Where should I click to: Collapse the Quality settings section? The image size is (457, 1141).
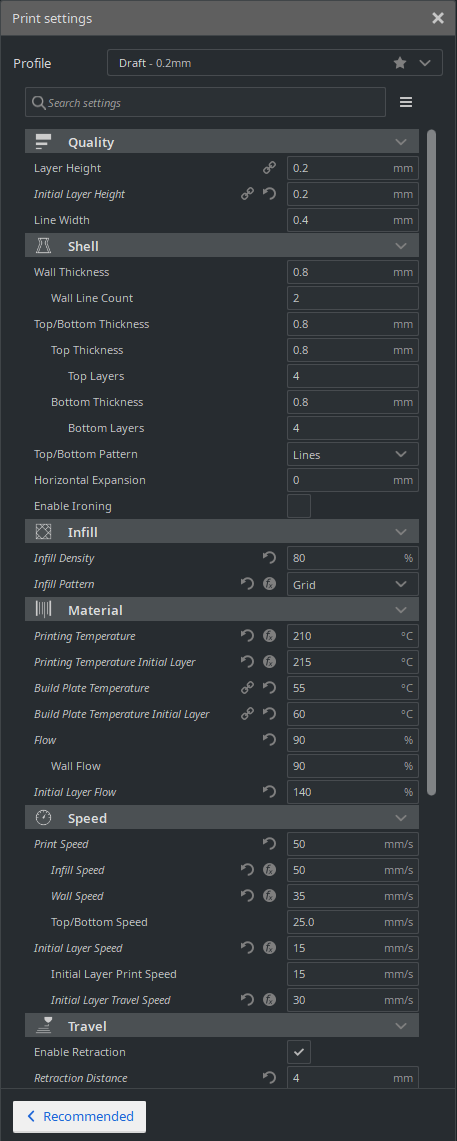pos(222,142)
